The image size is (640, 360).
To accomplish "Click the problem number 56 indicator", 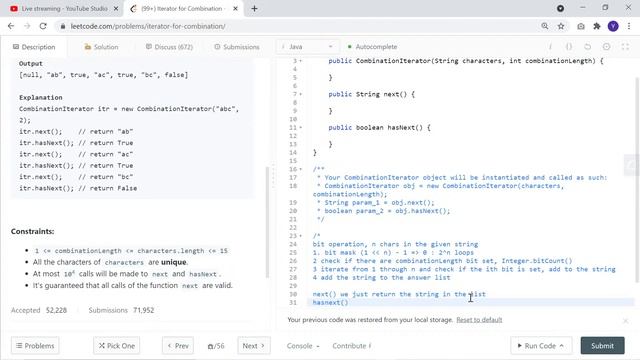I will coord(216,346).
